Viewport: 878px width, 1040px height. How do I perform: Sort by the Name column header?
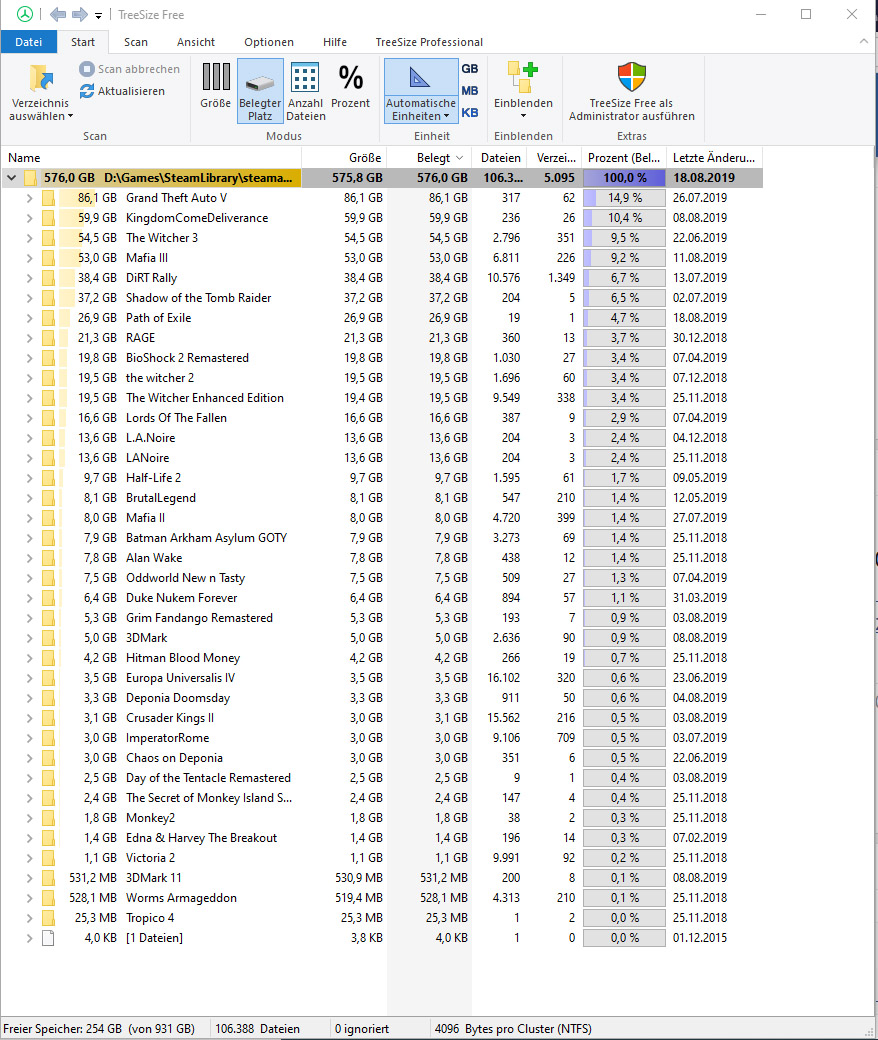click(151, 158)
